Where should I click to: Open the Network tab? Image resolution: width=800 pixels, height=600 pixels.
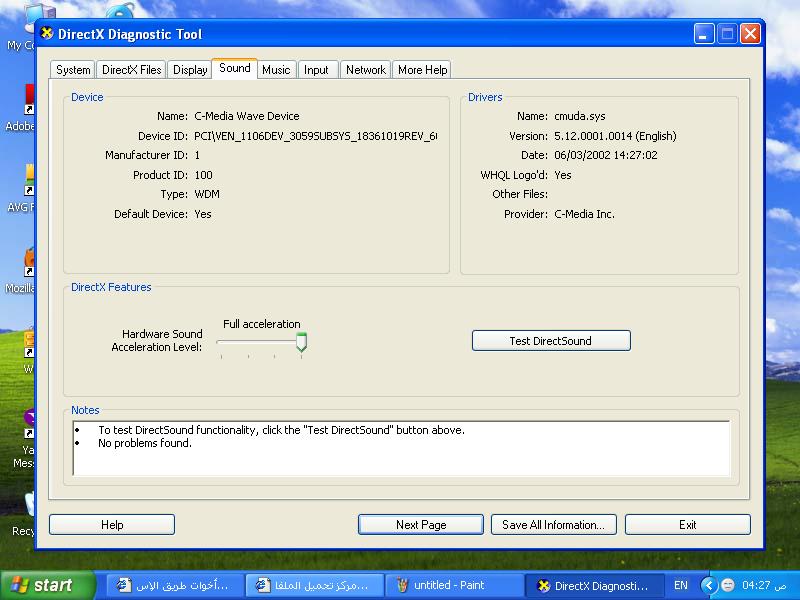click(x=365, y=70)
